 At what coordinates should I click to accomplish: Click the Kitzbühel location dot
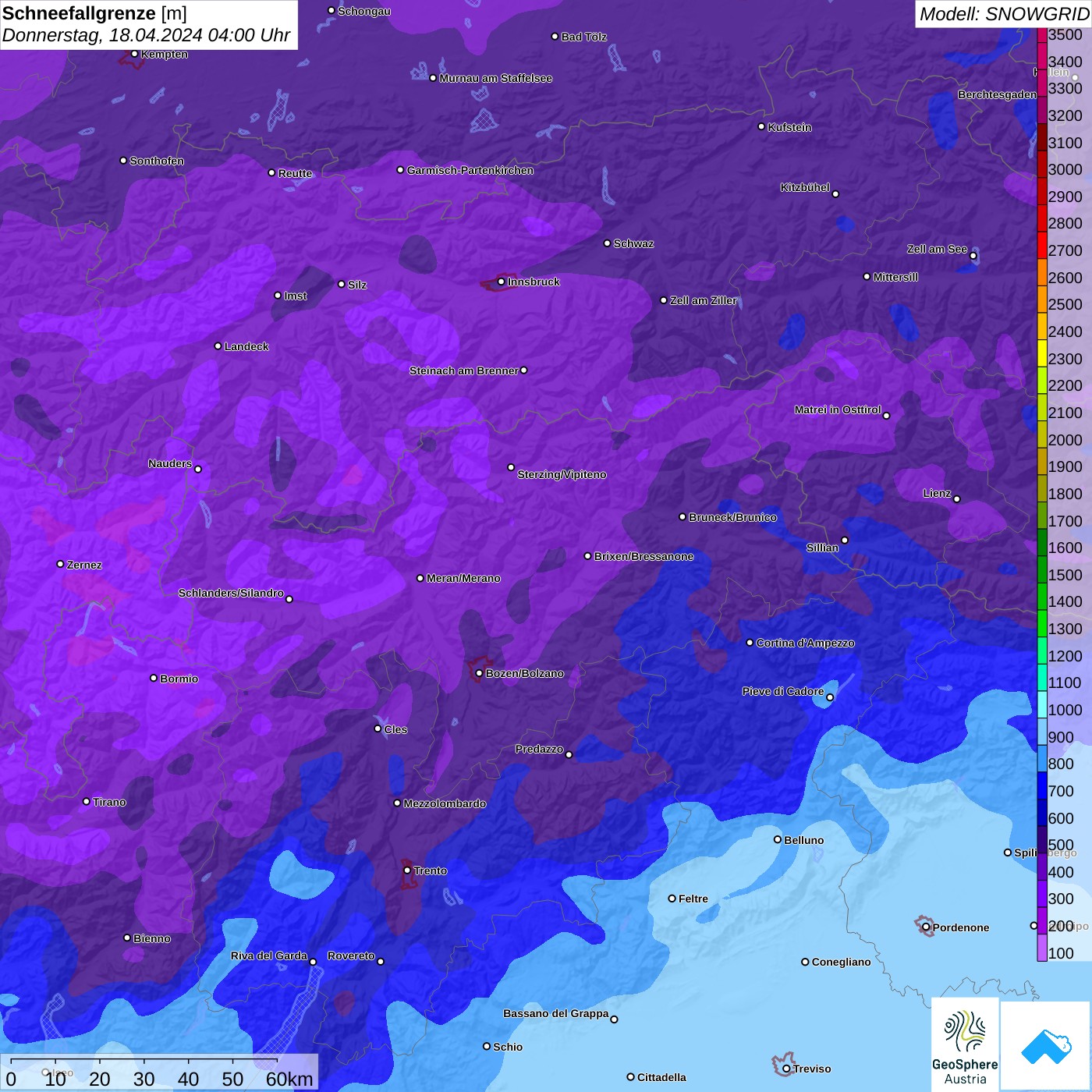pyautogui.click(x=835, y=194)
